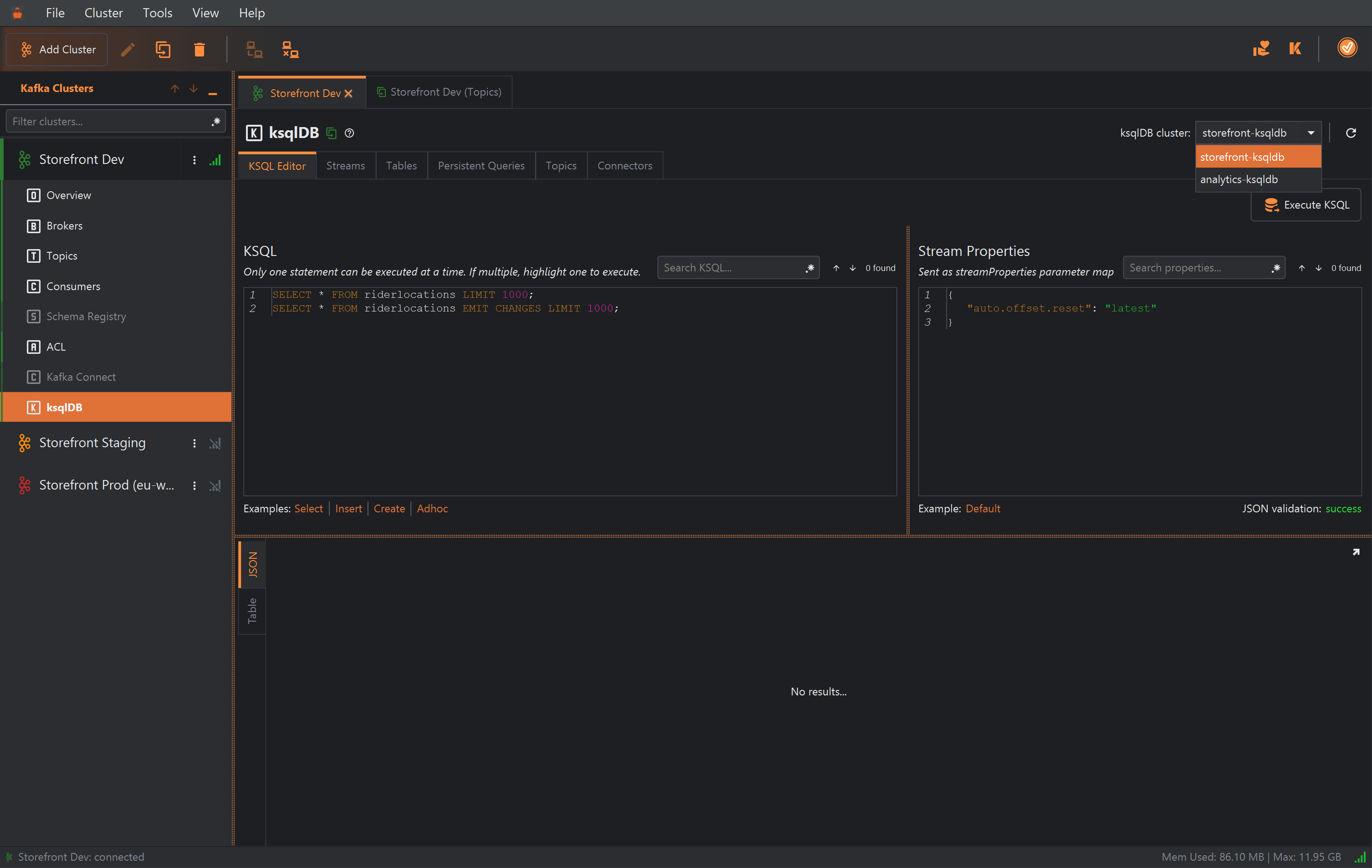The height and width of the screenshot is (868, 1372).
Task: Click the connect cluster toolbar icon
Action: tap(254, 50)
